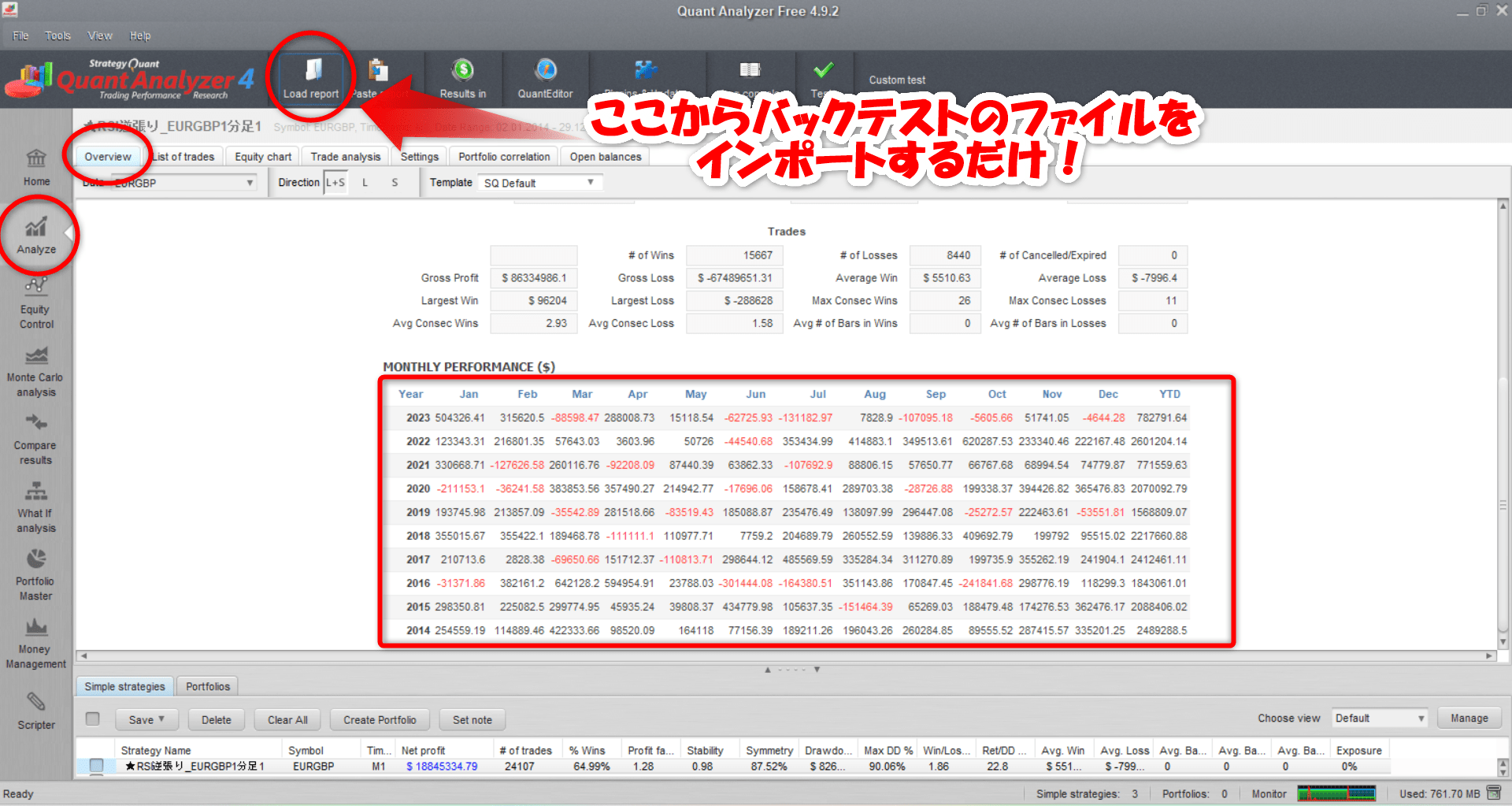Click the Results in toolbar icon

pyautogui.click(x=462, y=78)
